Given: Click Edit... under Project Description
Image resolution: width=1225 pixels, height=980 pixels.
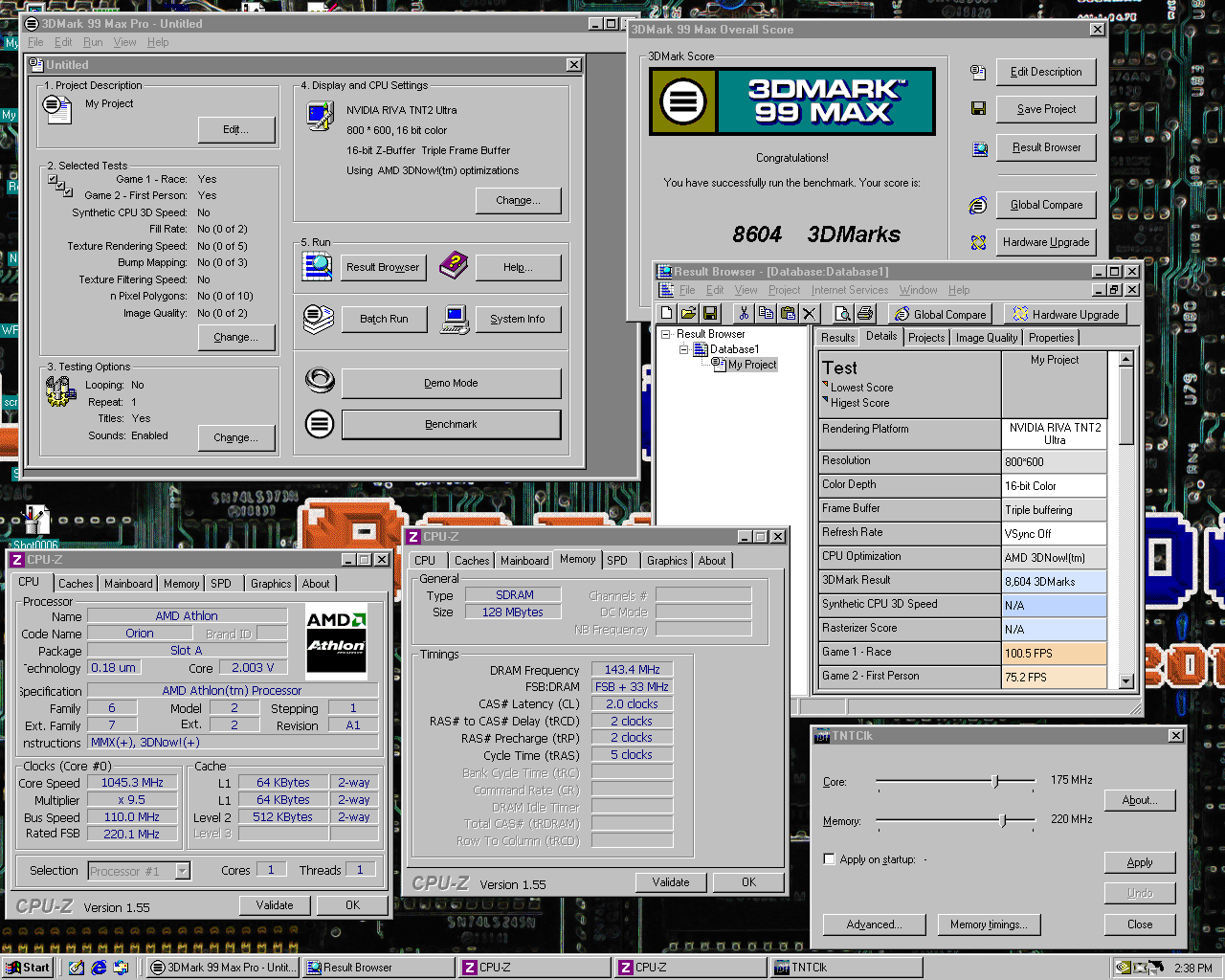Looking at the screenshot, I should (x=236, y=129).
